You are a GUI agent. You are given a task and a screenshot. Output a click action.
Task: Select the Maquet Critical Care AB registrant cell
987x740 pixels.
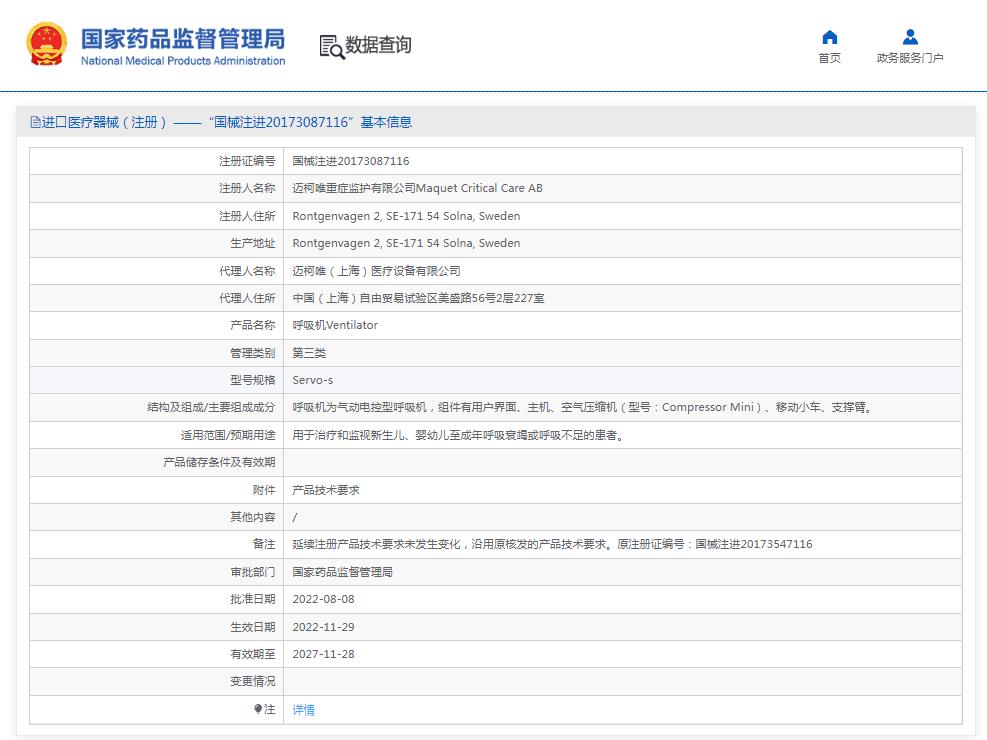click(x=417, y=188)
